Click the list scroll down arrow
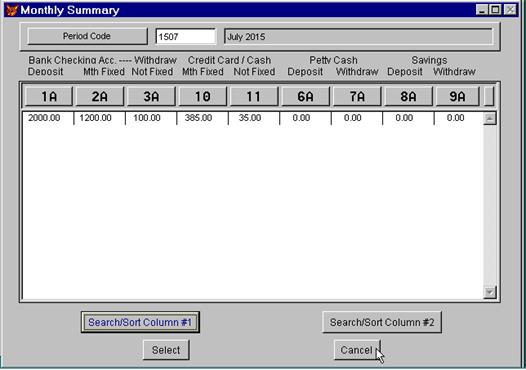526x370 pixels. click(x=490, y=293)
